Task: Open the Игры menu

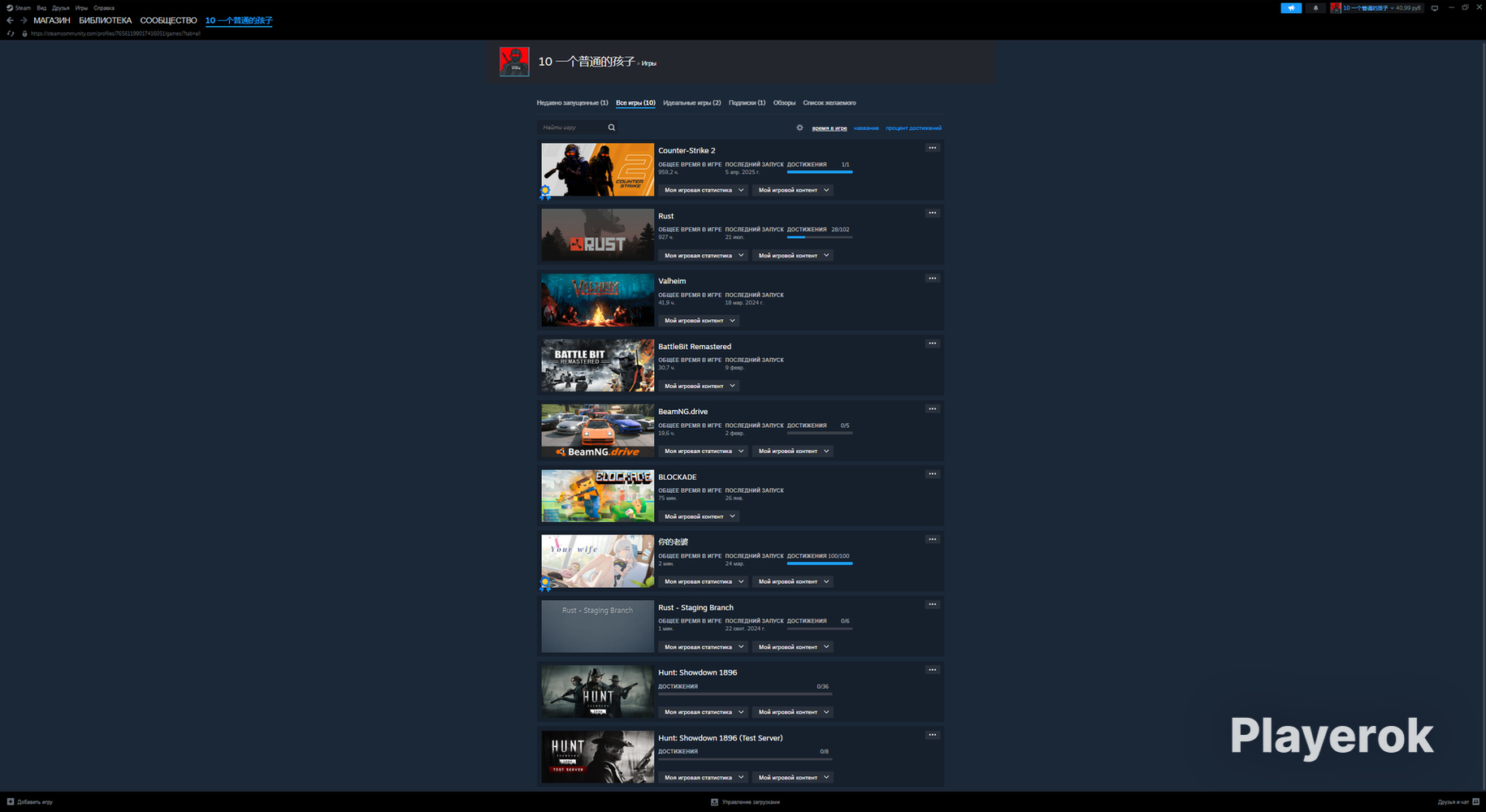Action: [81, 8]
